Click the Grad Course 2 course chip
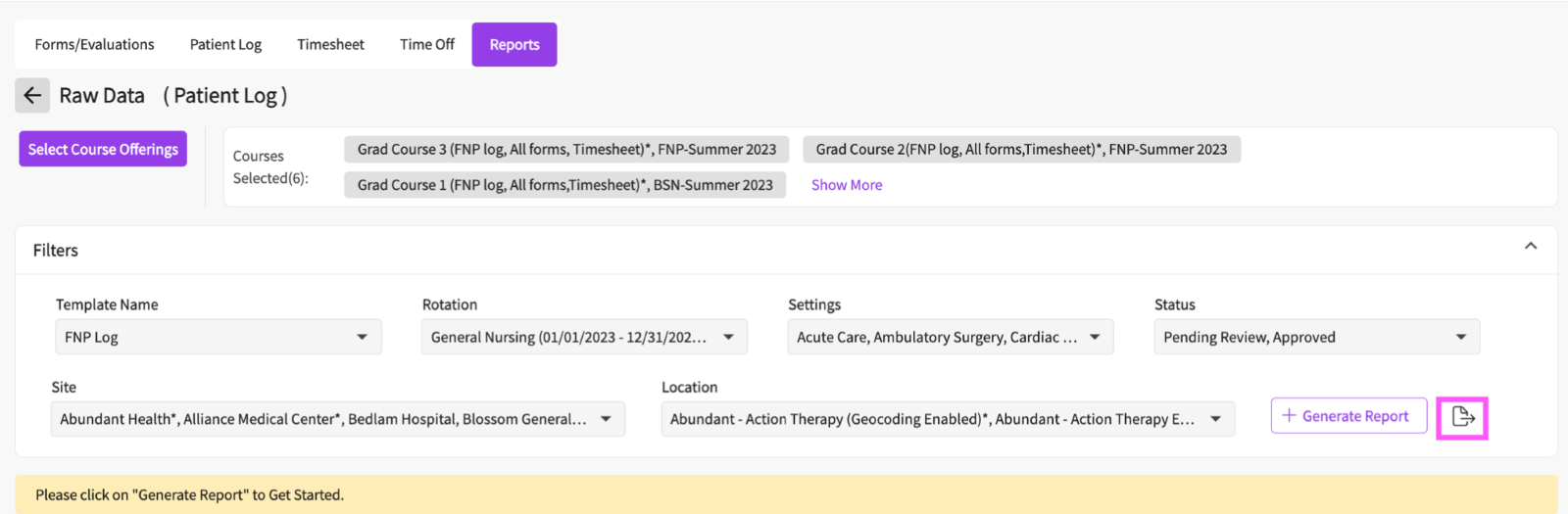 point(1021,150)
